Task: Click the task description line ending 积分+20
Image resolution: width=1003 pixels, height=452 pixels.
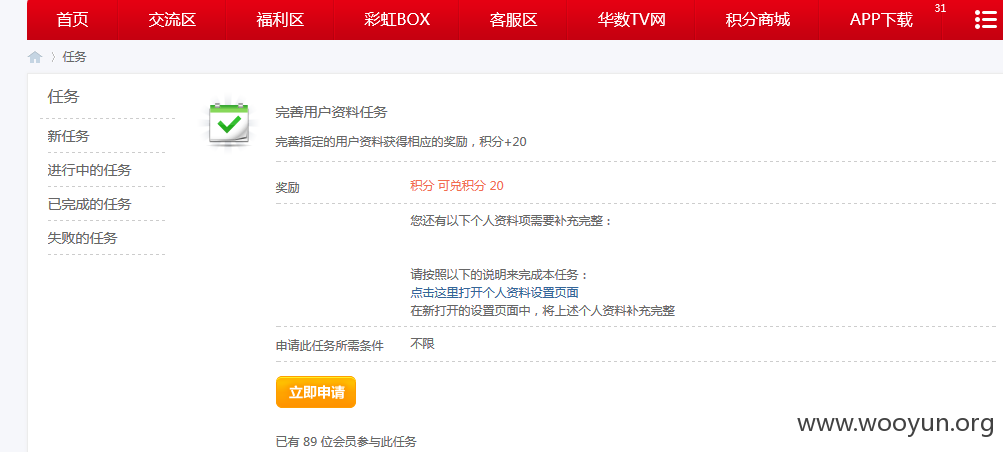Action: 401,141
